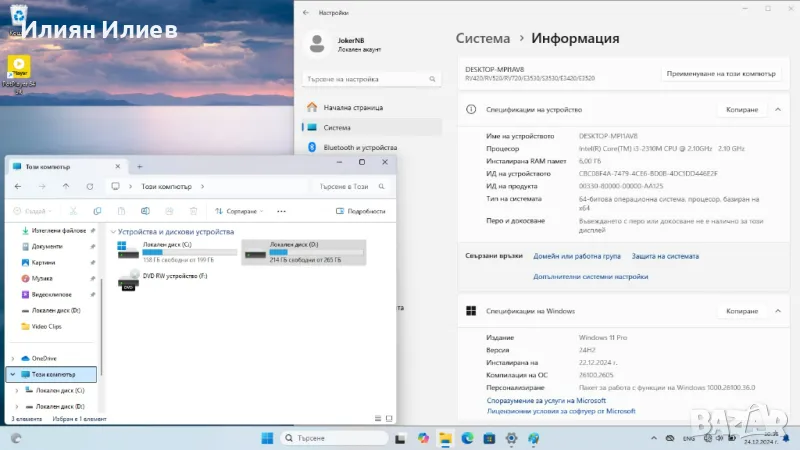
Task: Collapse Устройства и дискови устройства group
Action: 113,232
